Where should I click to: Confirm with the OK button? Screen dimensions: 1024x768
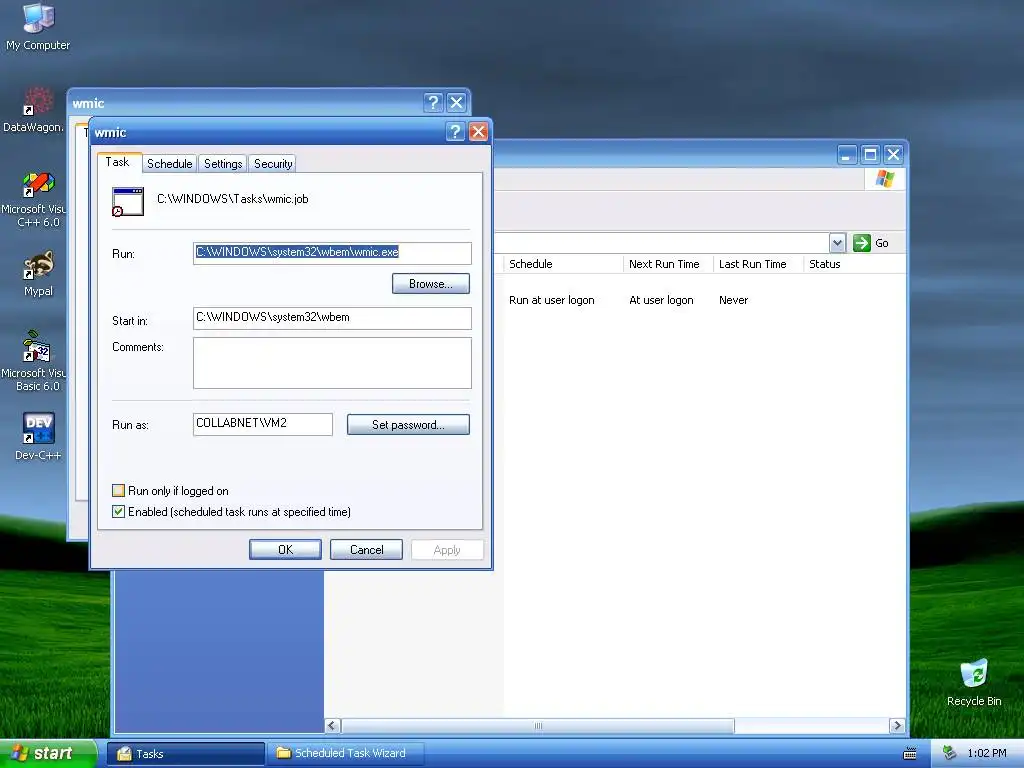click(285, 550)
